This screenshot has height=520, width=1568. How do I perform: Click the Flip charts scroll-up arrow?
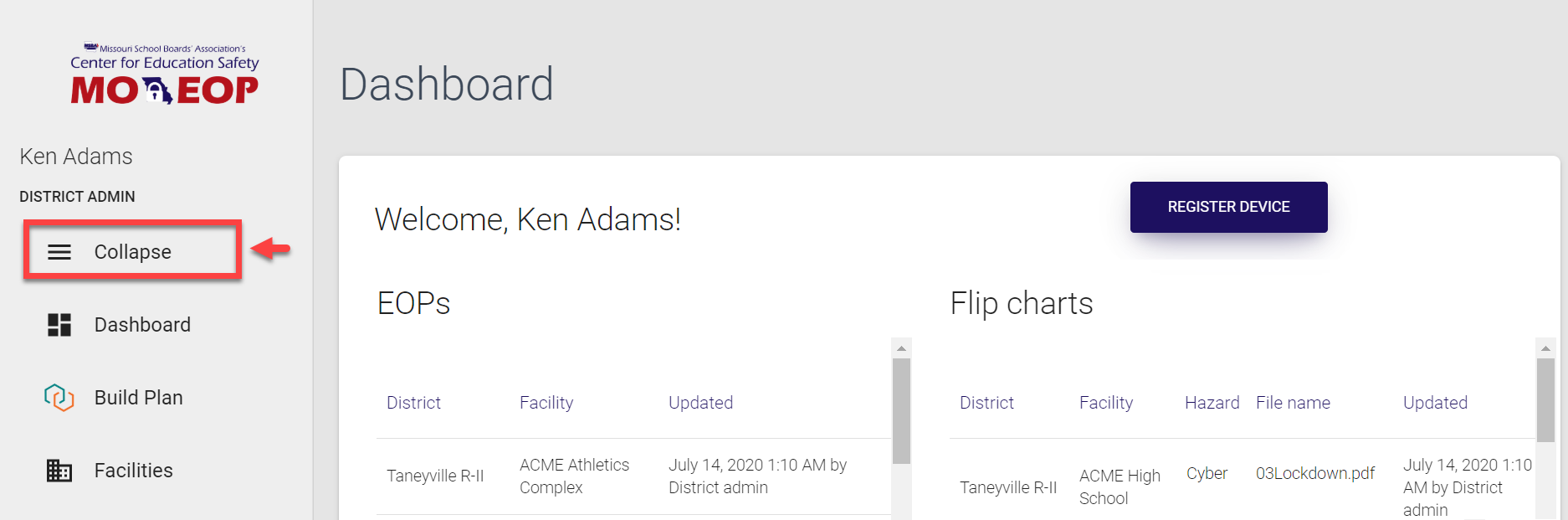pyautogui.click(x=1545, y=348)
